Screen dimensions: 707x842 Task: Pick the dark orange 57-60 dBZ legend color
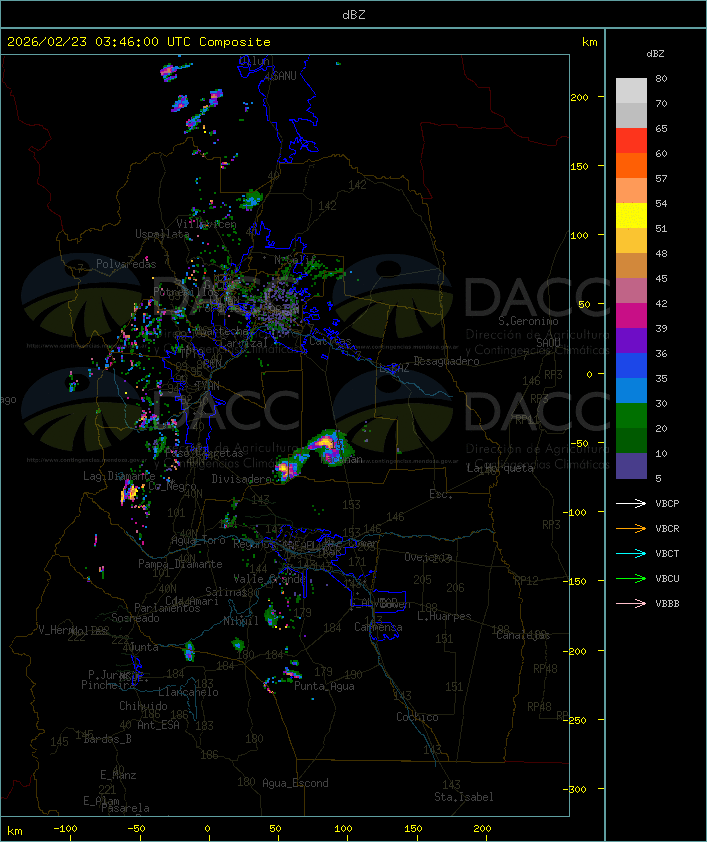pos(631,166)
